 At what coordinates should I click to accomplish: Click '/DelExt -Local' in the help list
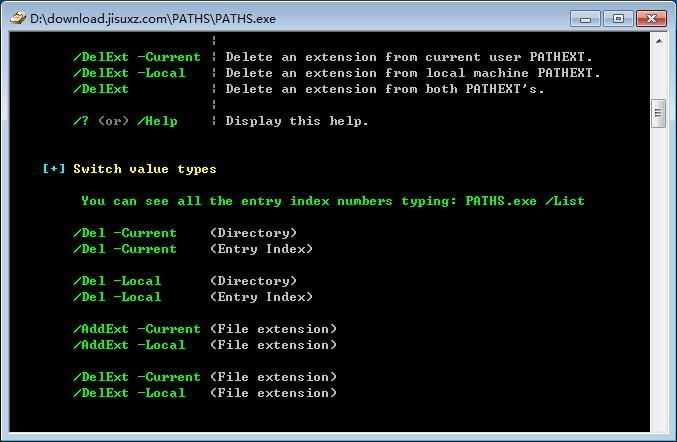pyautogui.click(x=129, y=73)
